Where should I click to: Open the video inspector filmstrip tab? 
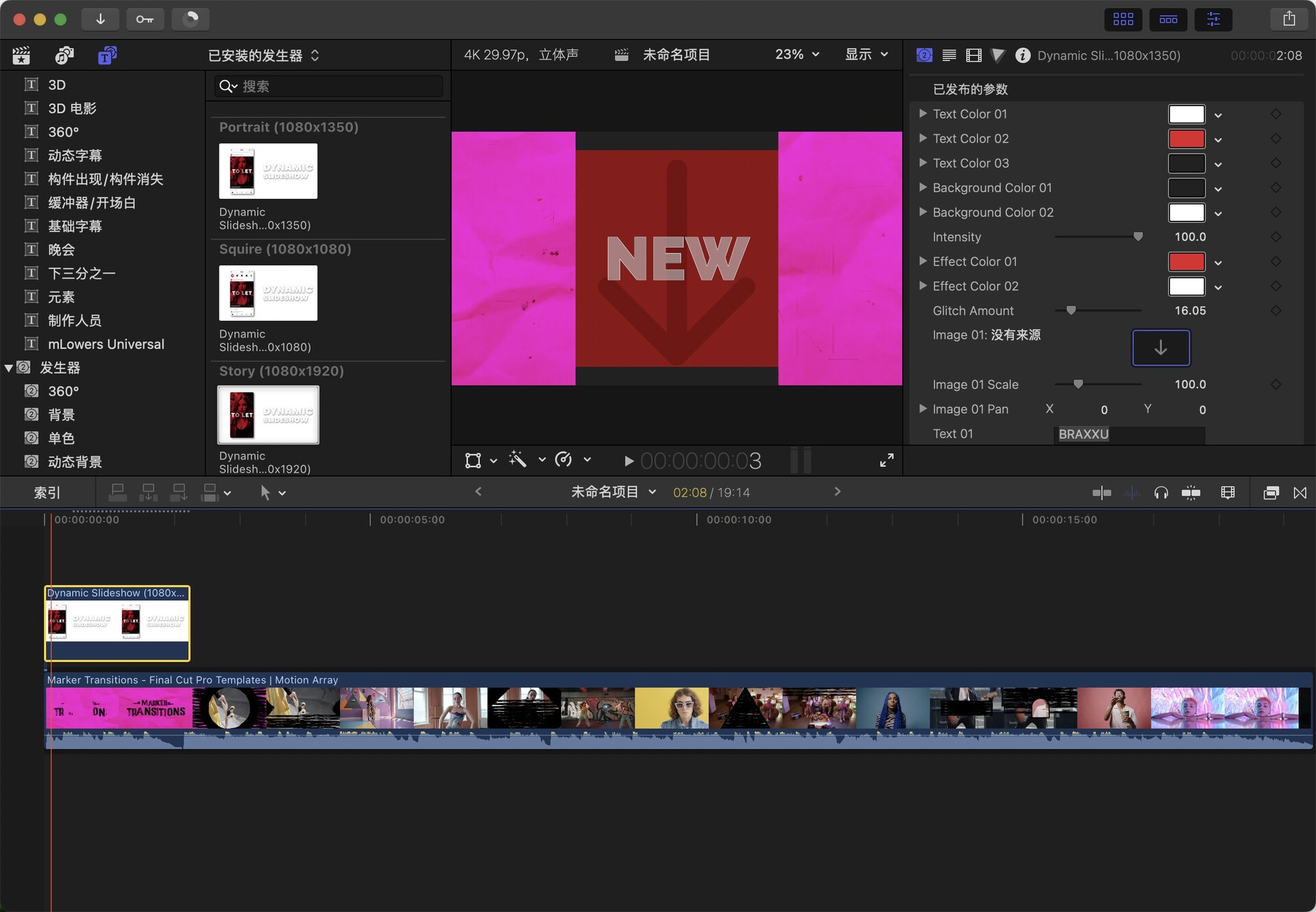973,56
